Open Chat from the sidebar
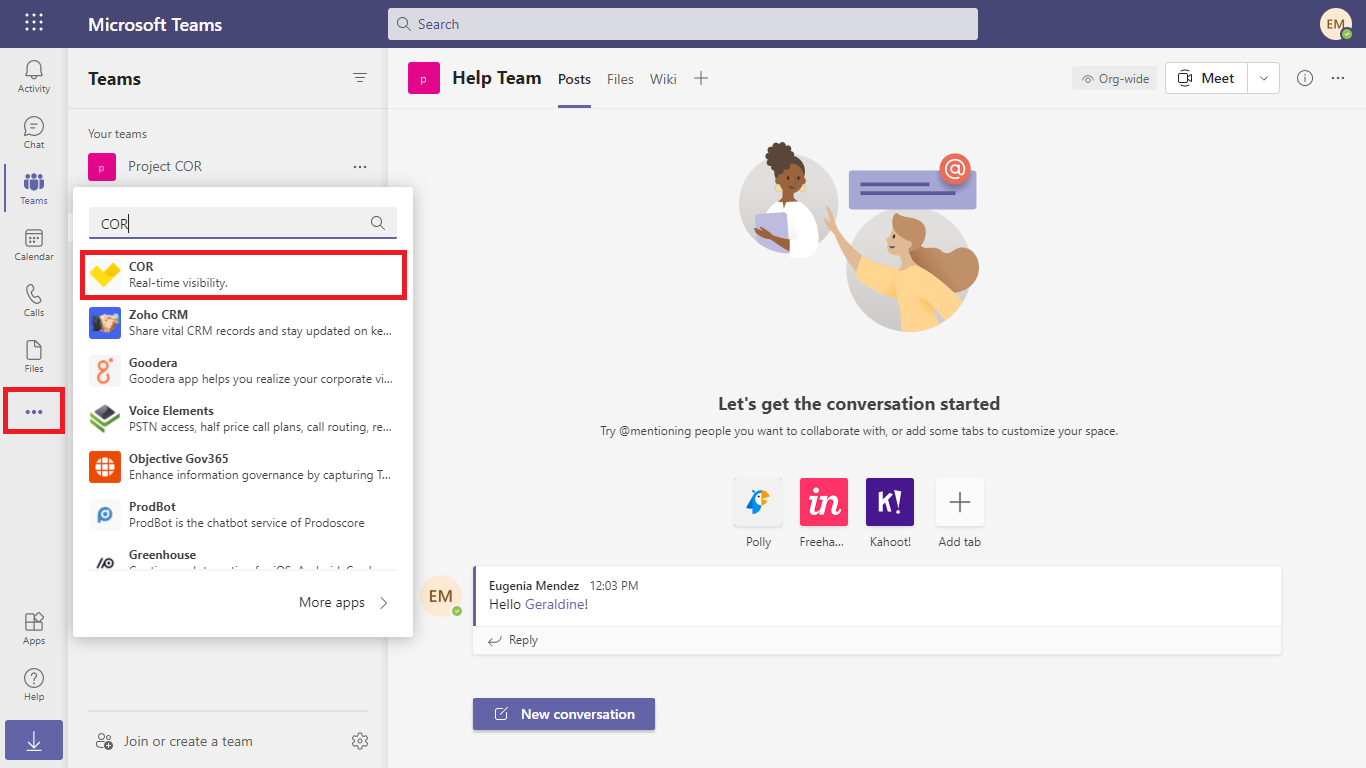Viewport: 1366px width, 768px height. (x=34, y=133)
